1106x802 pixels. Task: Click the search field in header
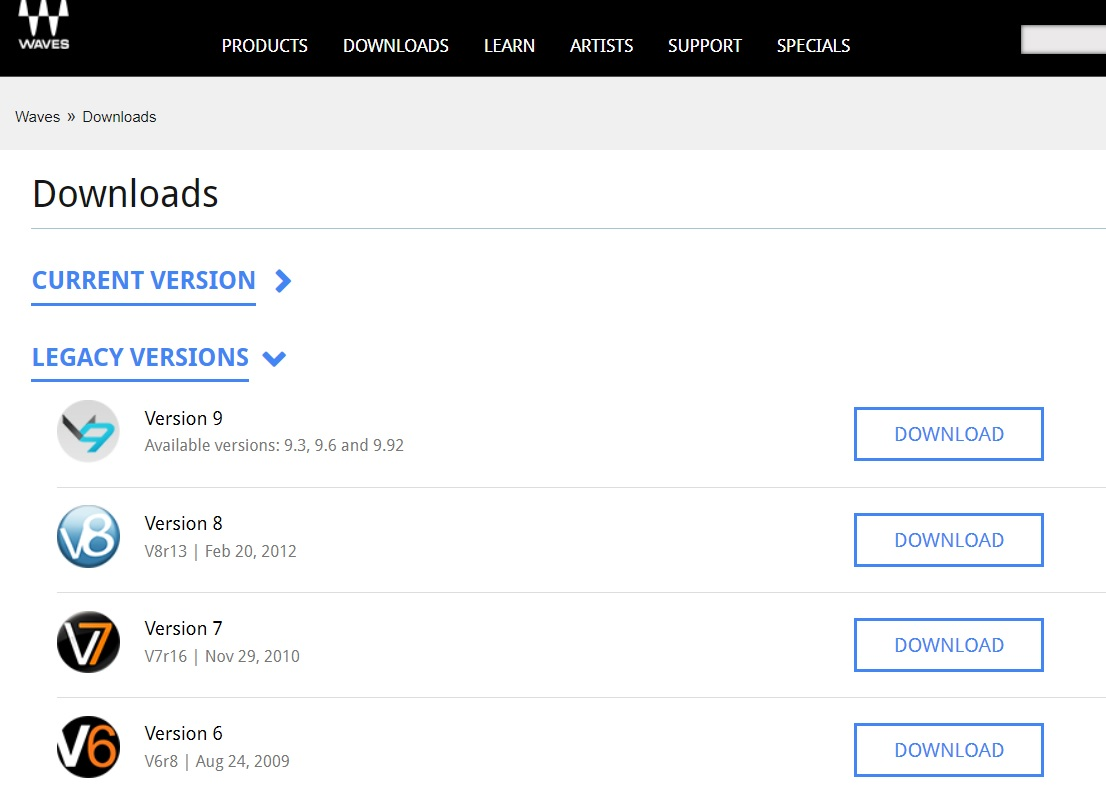(x=1063, y=40)
